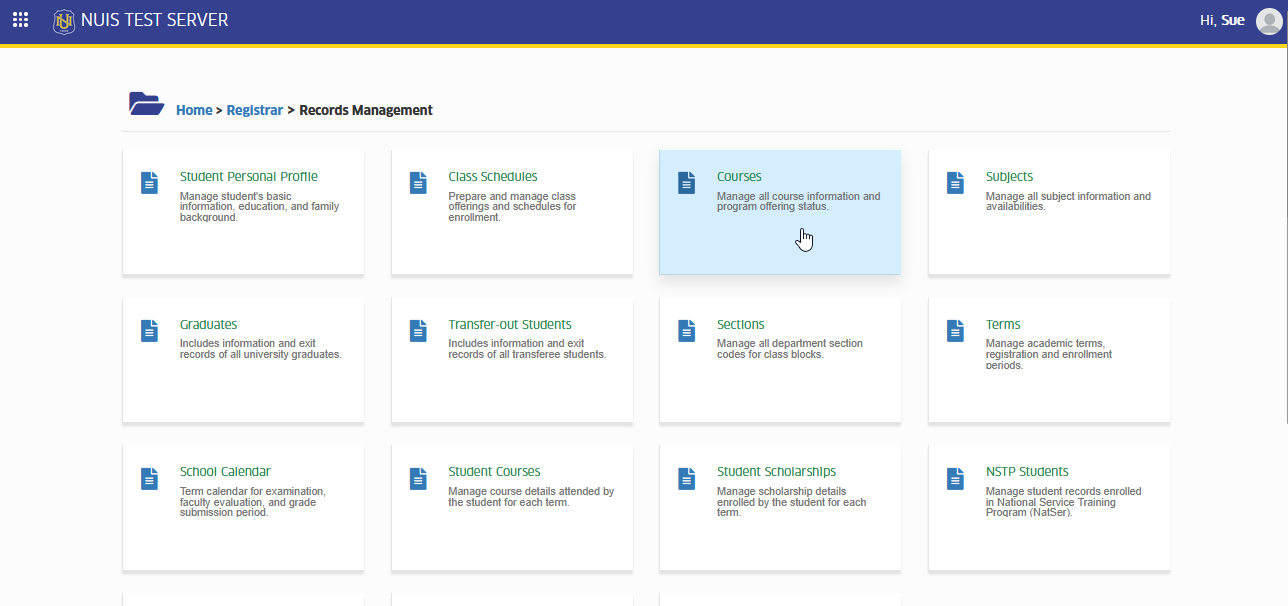Open the Sections title link
The image size is (1288, 606).
tap(741, 325)
